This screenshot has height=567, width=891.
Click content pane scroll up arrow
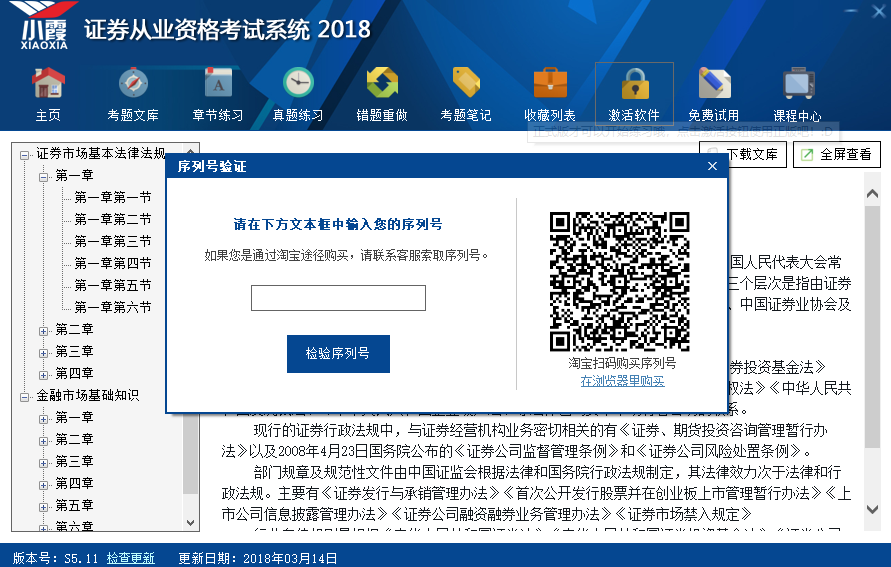(x=872, y=194)
